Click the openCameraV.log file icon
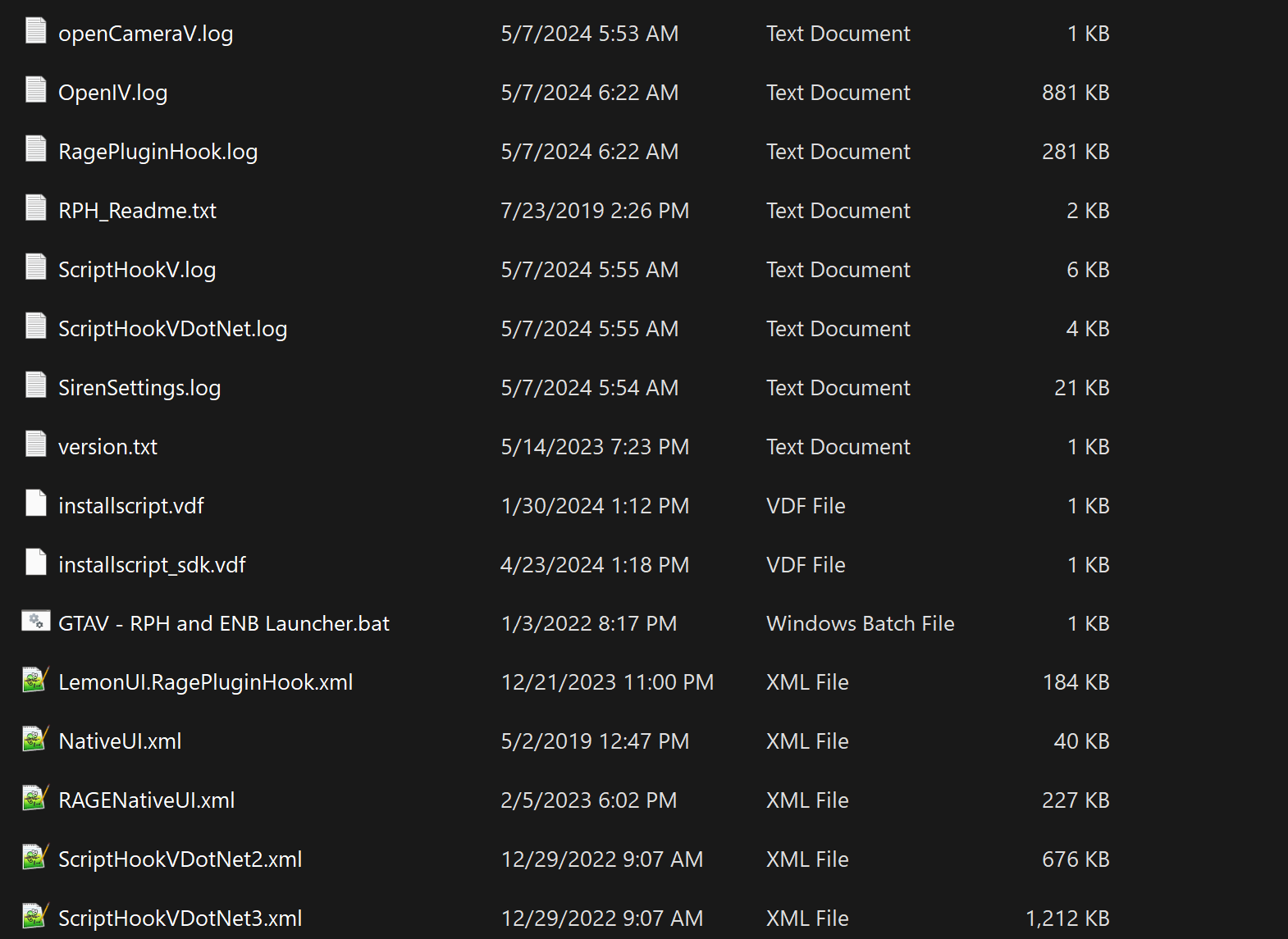 [36, 31]
